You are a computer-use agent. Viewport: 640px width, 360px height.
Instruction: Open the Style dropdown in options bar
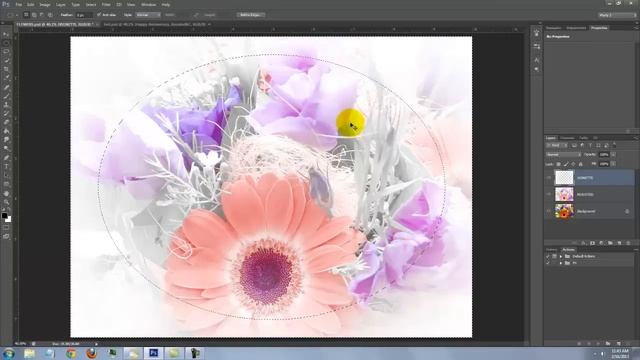point(148,15)
